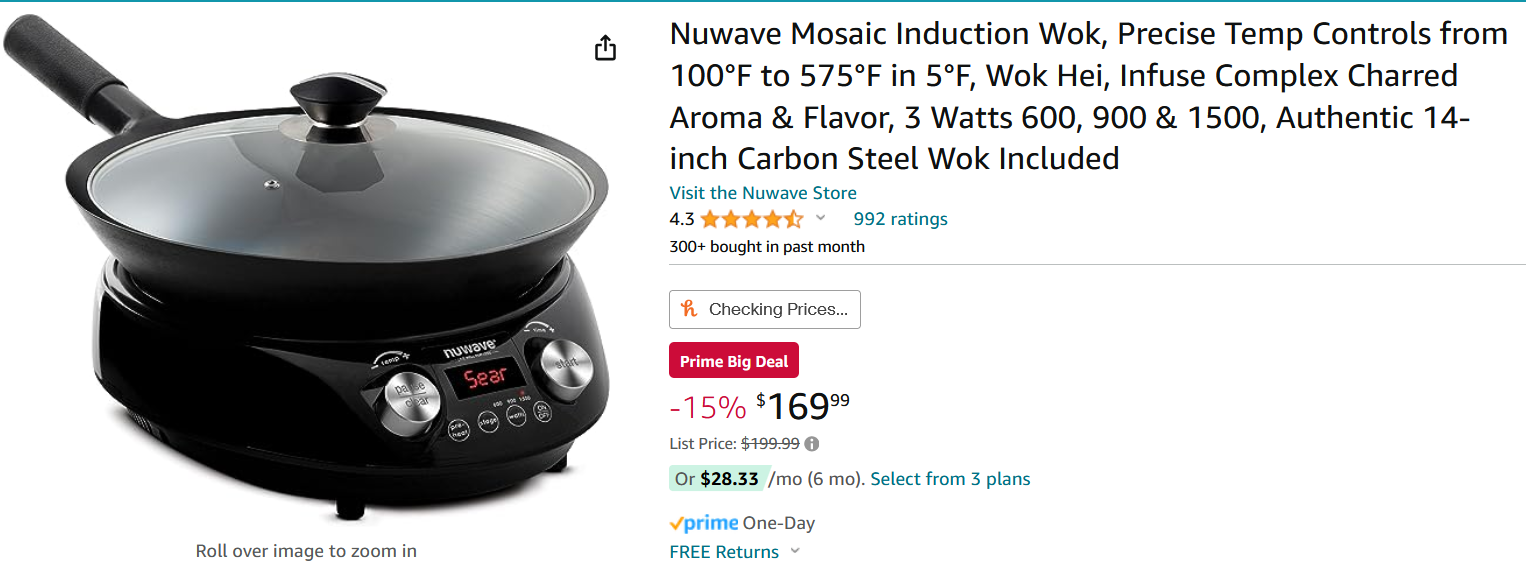The width and height of the screenshot is (1526, 564).
Task: Open the Select from 3 plans link
Action: [x=950, y=479]
